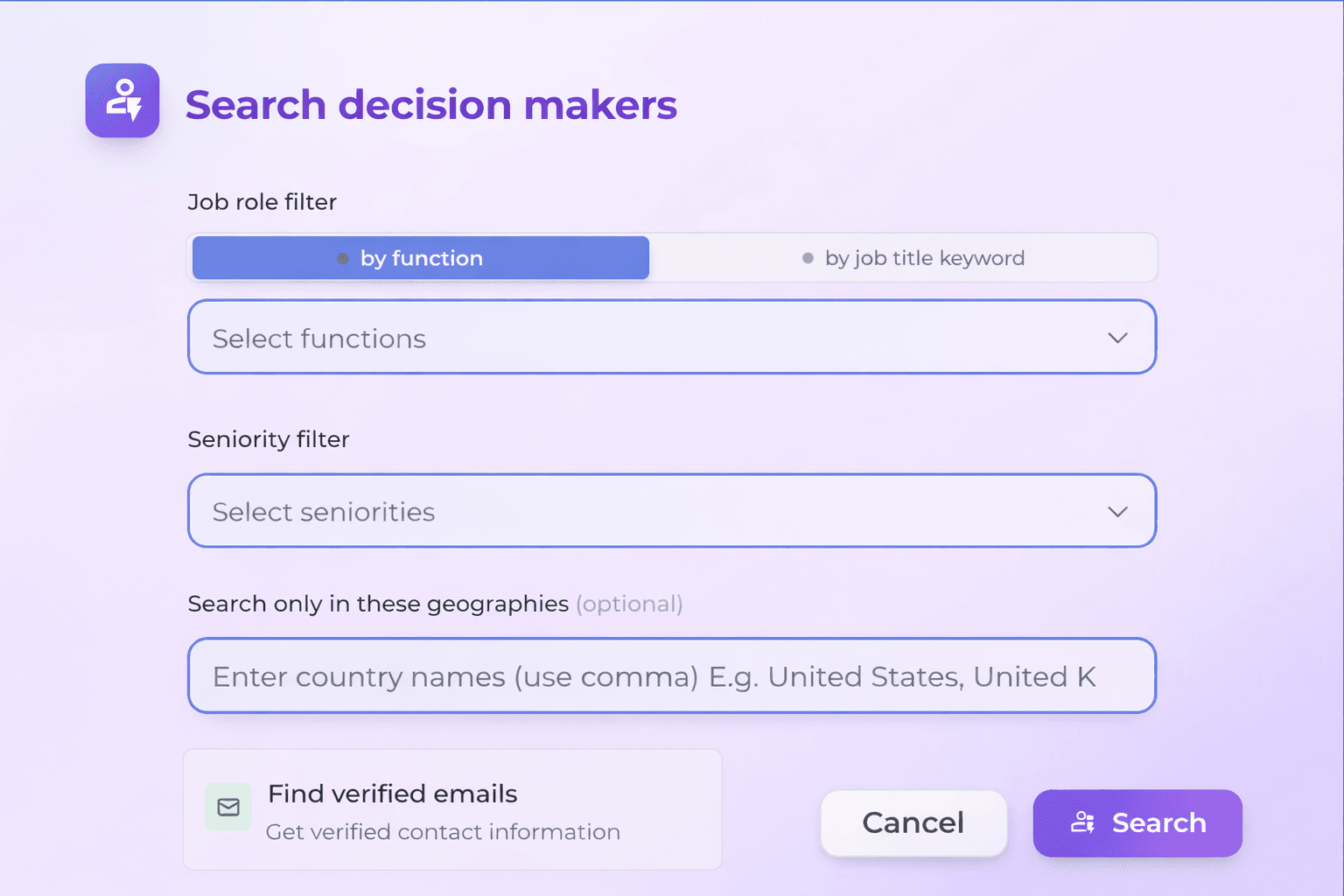
Task: Select the 'by function' filter option
Action: tap(420, 258)
